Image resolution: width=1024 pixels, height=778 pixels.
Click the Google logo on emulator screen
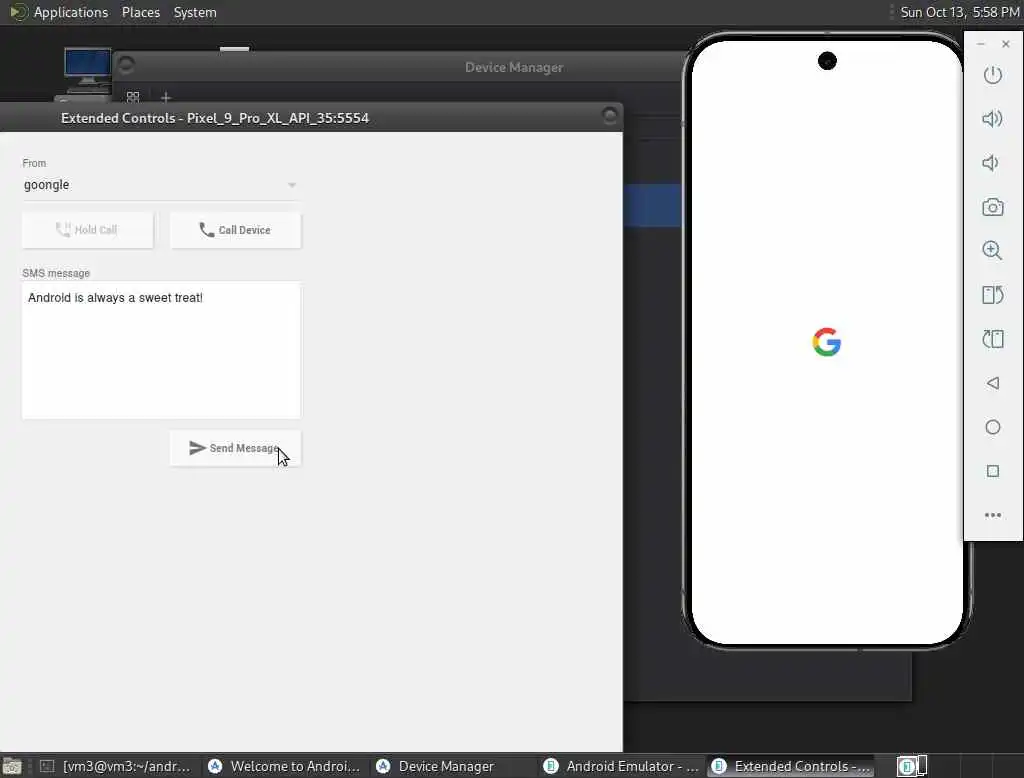(827, 342)
